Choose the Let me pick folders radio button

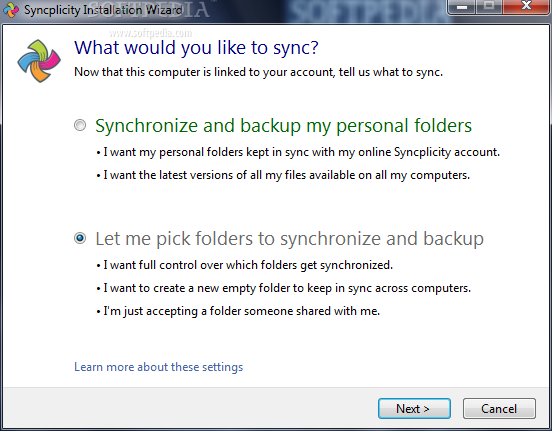point(80,238)
